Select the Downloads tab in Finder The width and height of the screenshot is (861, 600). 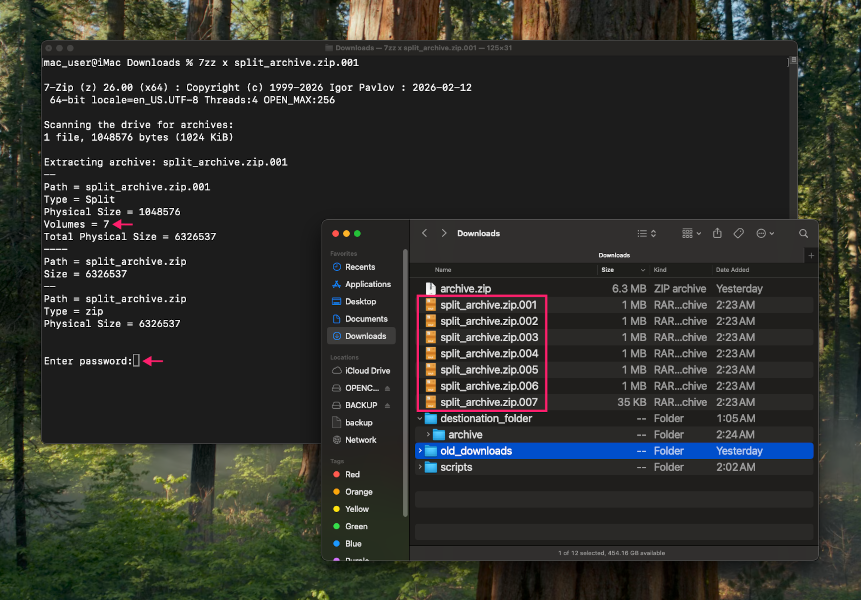coord(614,255)
